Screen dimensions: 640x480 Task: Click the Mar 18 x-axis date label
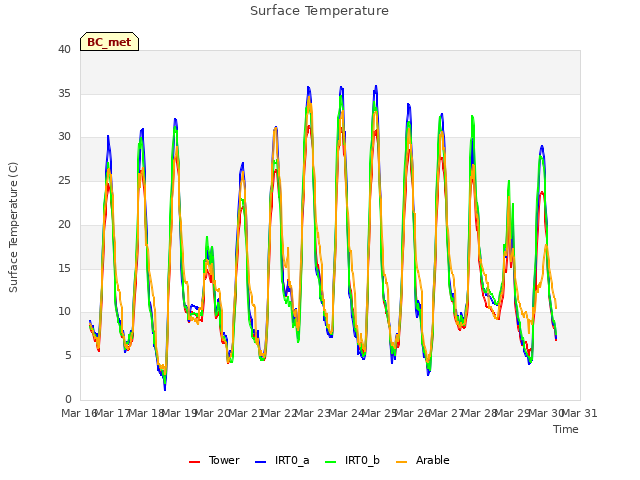tap(146, 413)
